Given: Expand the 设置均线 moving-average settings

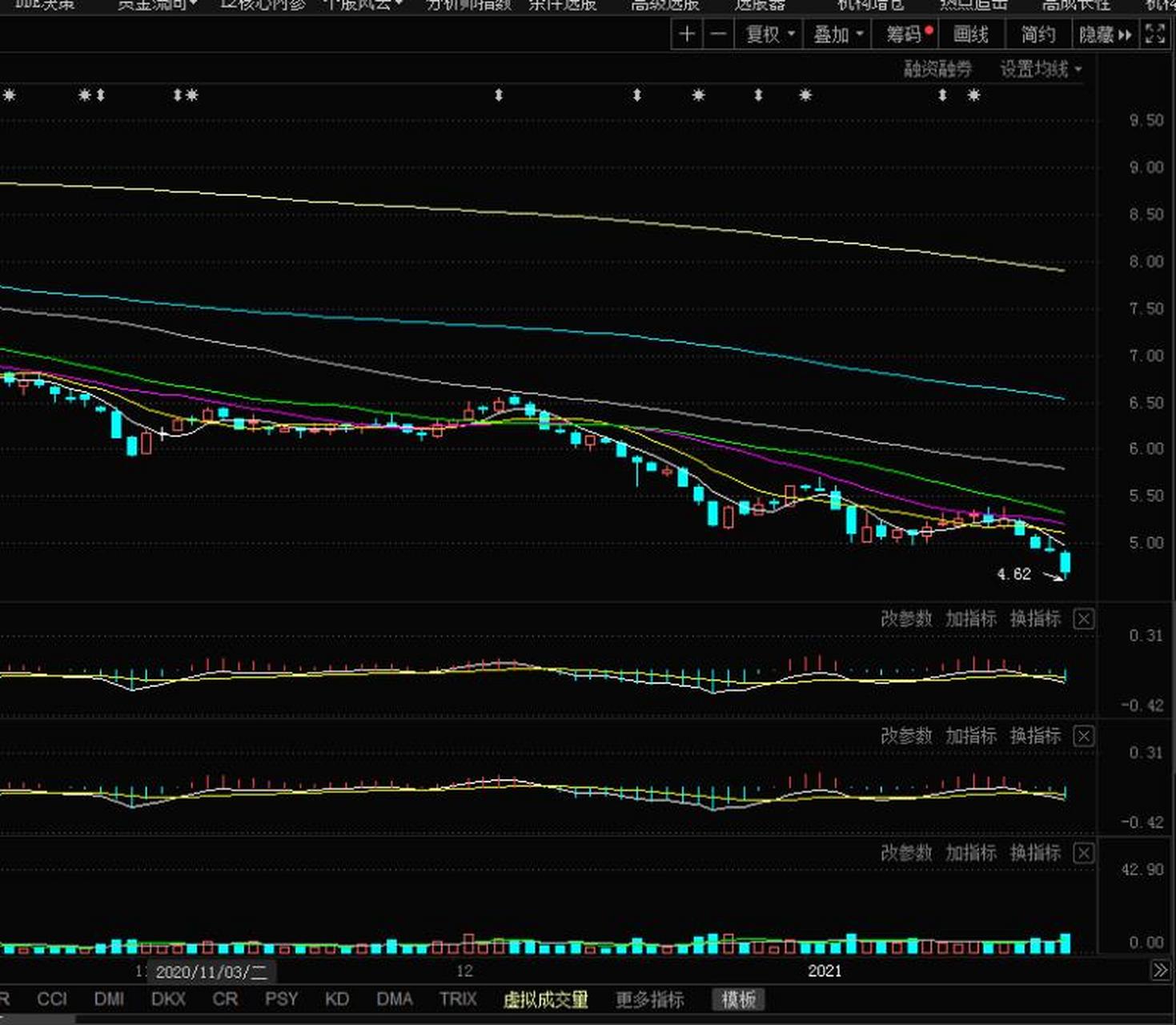Looking at the screenshot, I should click(1041, 70).
